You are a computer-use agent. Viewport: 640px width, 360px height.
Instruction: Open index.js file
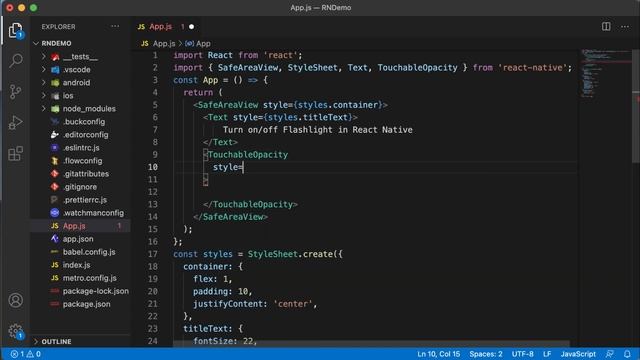76,265
